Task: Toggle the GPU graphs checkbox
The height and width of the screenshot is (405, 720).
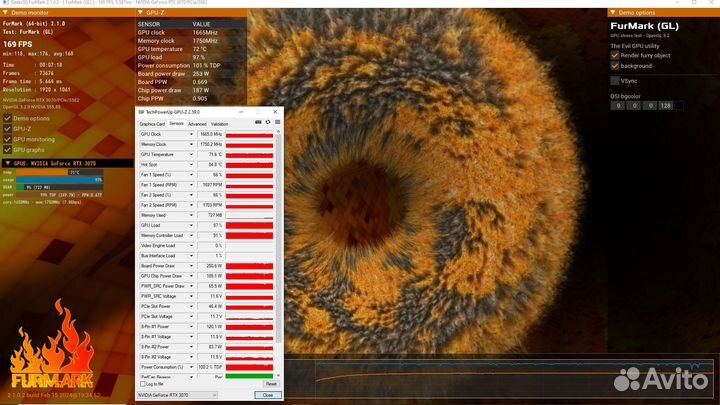Action: tap(7, 150)
